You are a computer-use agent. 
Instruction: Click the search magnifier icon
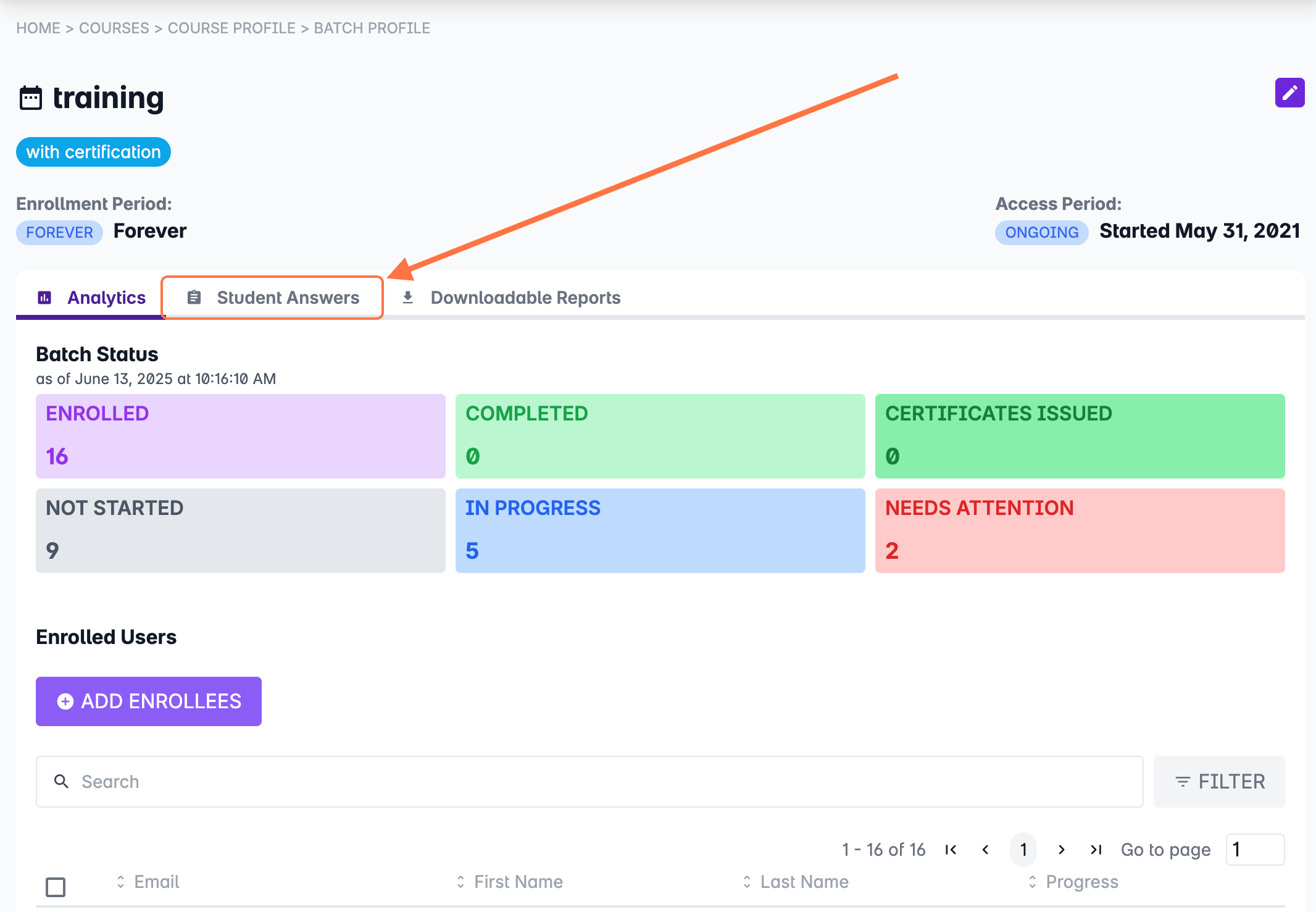61,782
